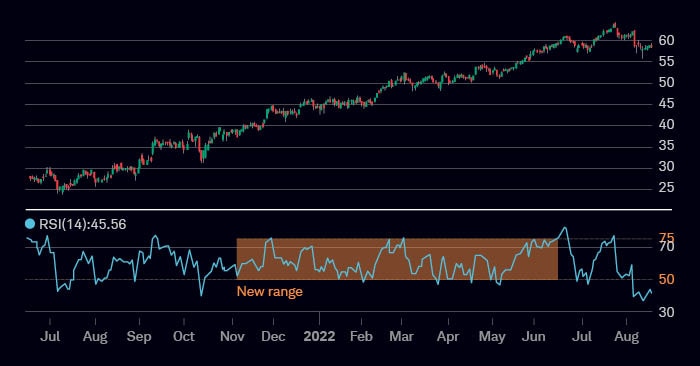This screenshot has height=366, width=700.
Task: Select the price axis value 50 beside the candlesticks
Action: point(666,82)
